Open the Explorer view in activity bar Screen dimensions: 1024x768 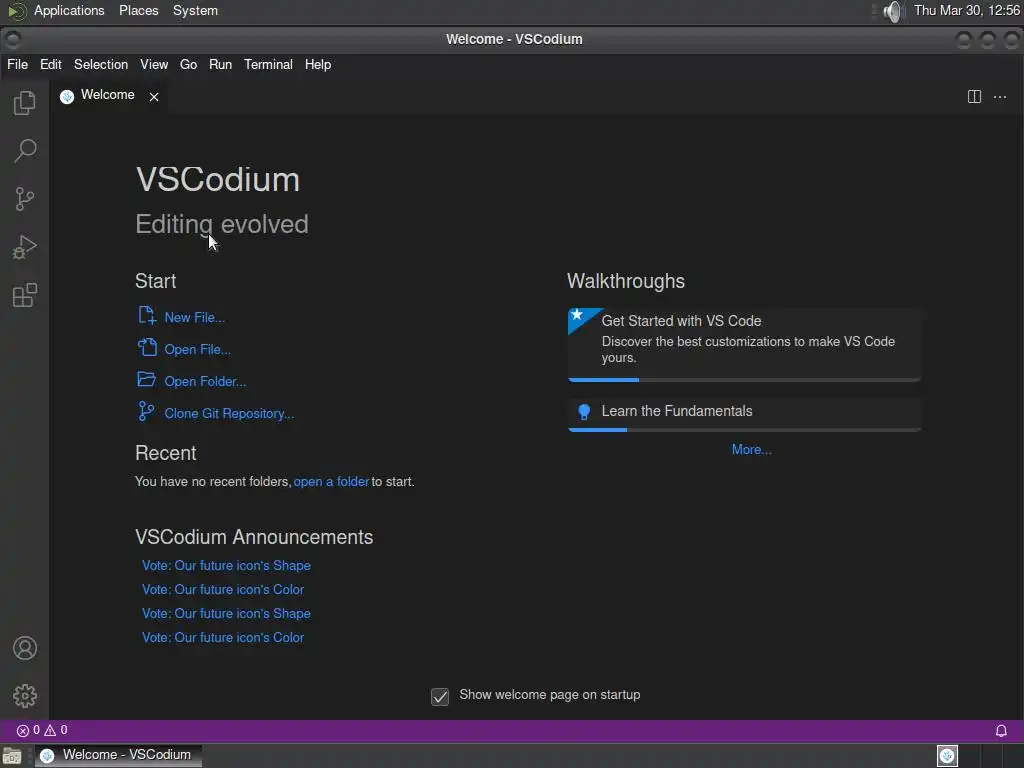pyautogui.click(x=25, y=103)
